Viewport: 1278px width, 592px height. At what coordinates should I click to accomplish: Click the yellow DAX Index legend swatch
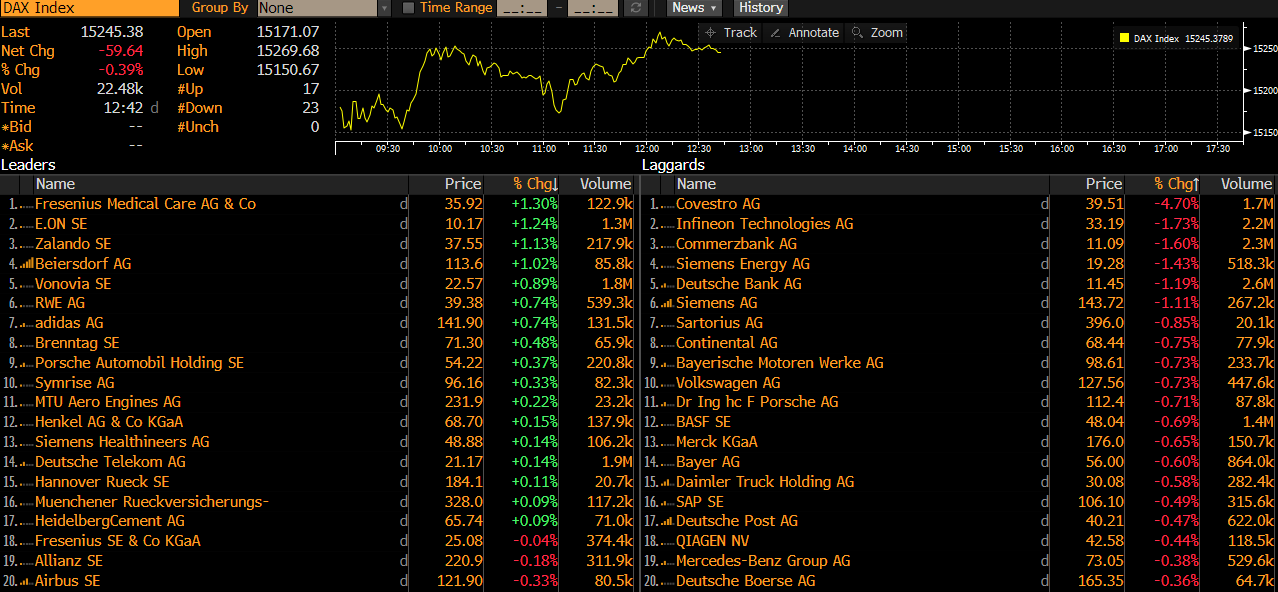1124,39
